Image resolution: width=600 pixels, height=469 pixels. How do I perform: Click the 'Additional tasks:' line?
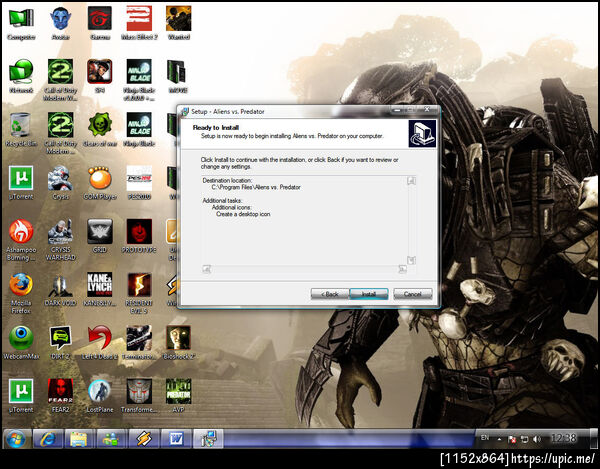click(222, 200)
